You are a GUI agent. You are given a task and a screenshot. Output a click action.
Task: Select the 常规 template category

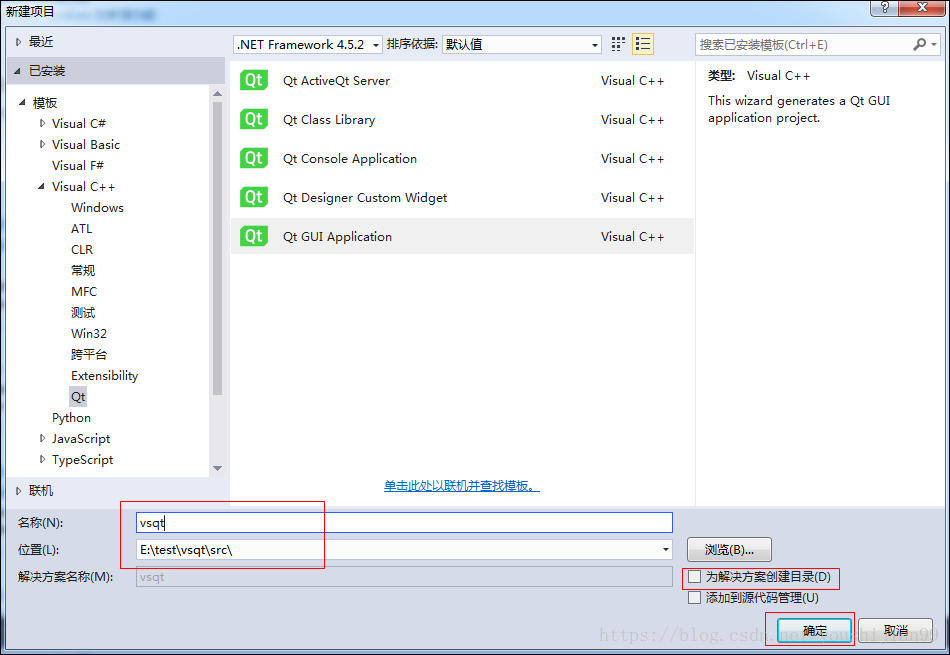[83, 271]
